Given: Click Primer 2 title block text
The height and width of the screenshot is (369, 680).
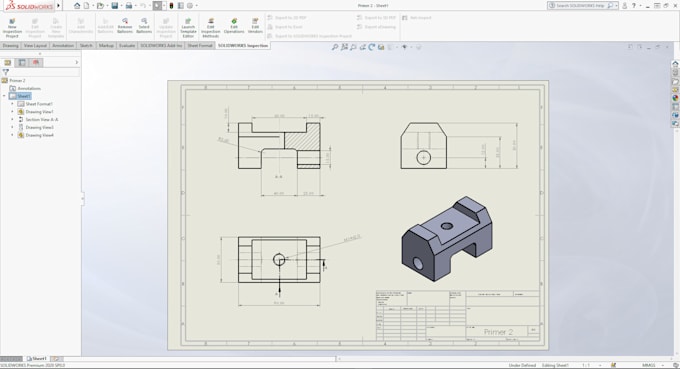Looking at the screenshot, I should pyautogui.click(x=498, y=332).
